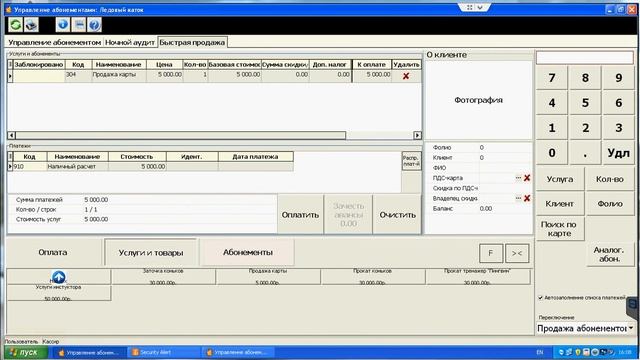This screenshot has height=360, width=640.
Task: Select the Наличный расчет payment row
Action: (151, 167)
